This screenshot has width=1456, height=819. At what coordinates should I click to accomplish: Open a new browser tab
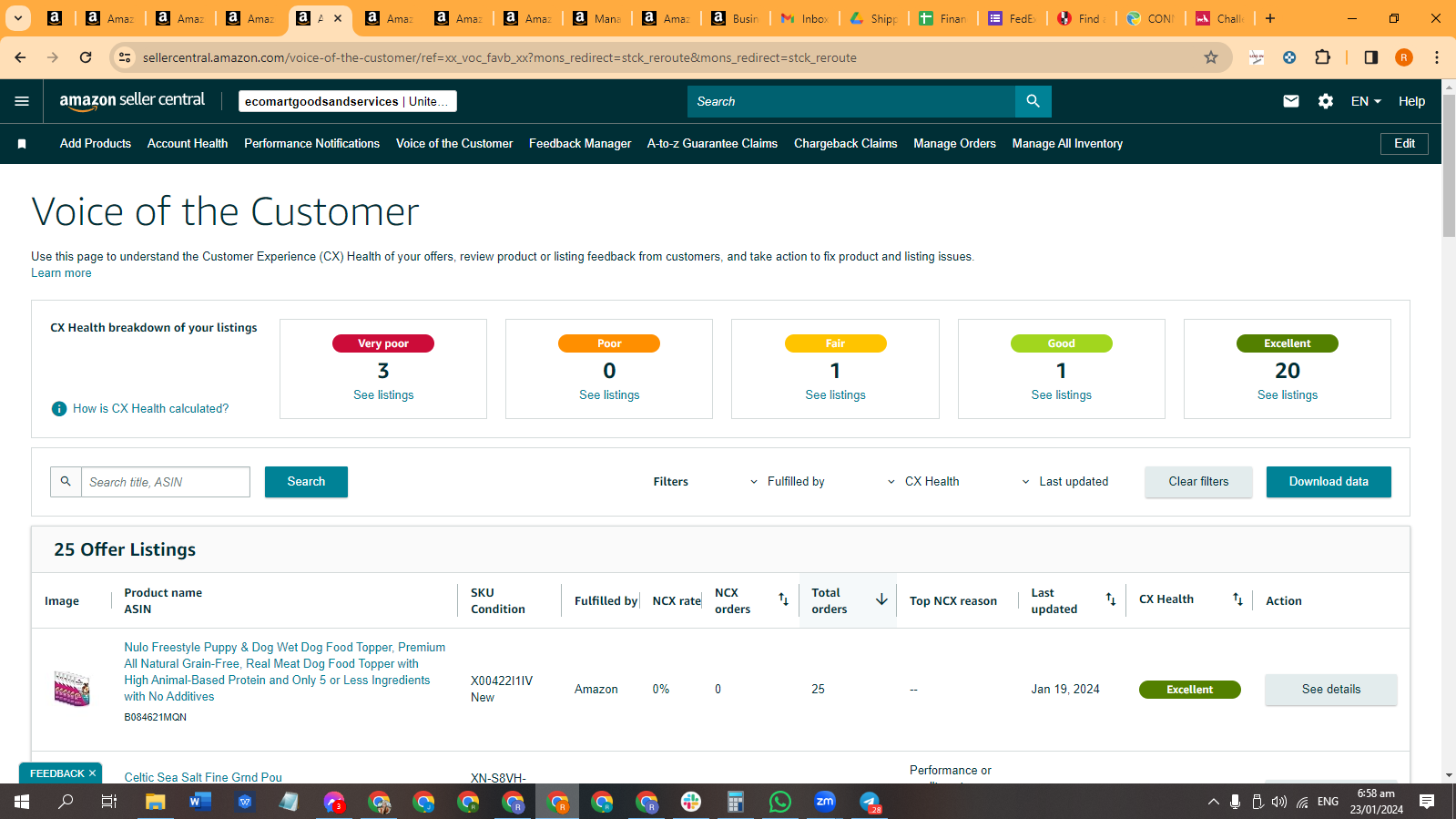coord(1270,18)
